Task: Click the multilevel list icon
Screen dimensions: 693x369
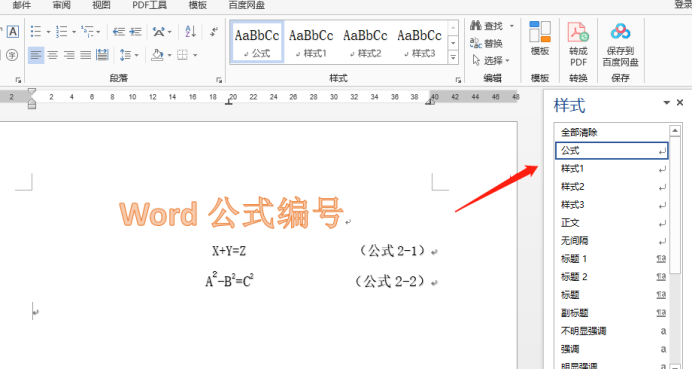Action: click(x=88, y=31)
